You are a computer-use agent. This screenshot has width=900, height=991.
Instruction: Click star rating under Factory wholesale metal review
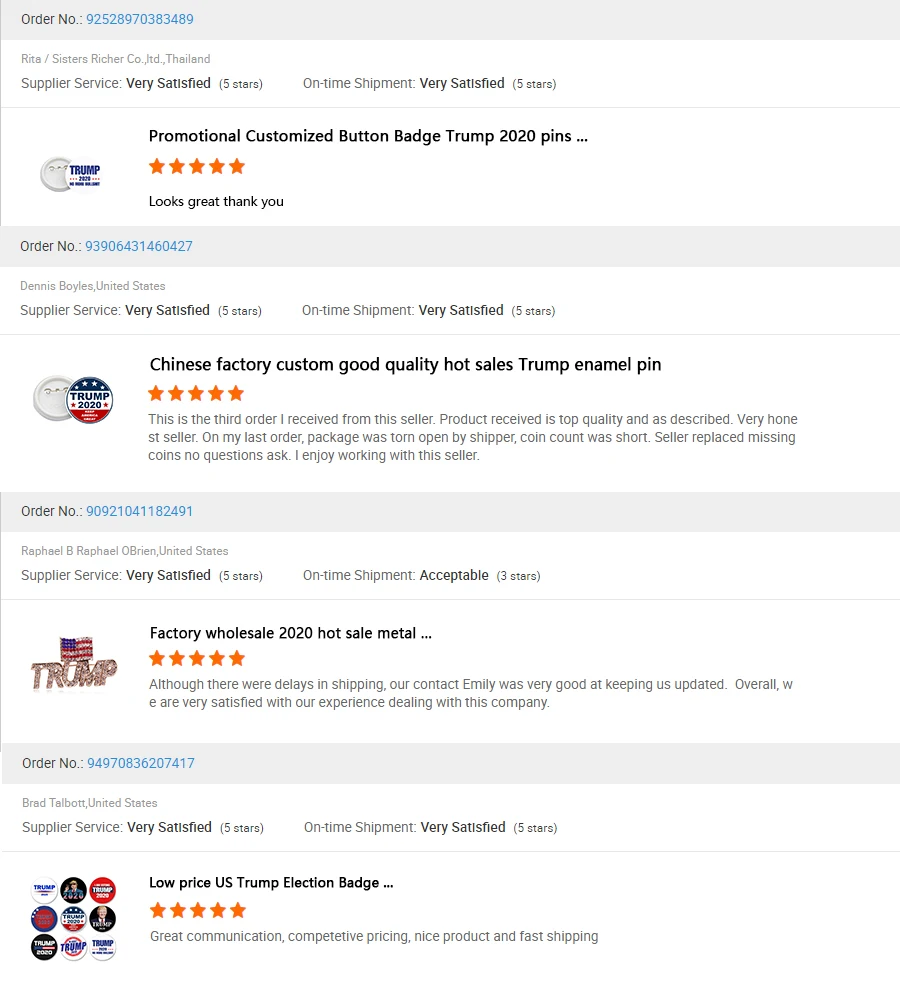(x=197, y=658)
